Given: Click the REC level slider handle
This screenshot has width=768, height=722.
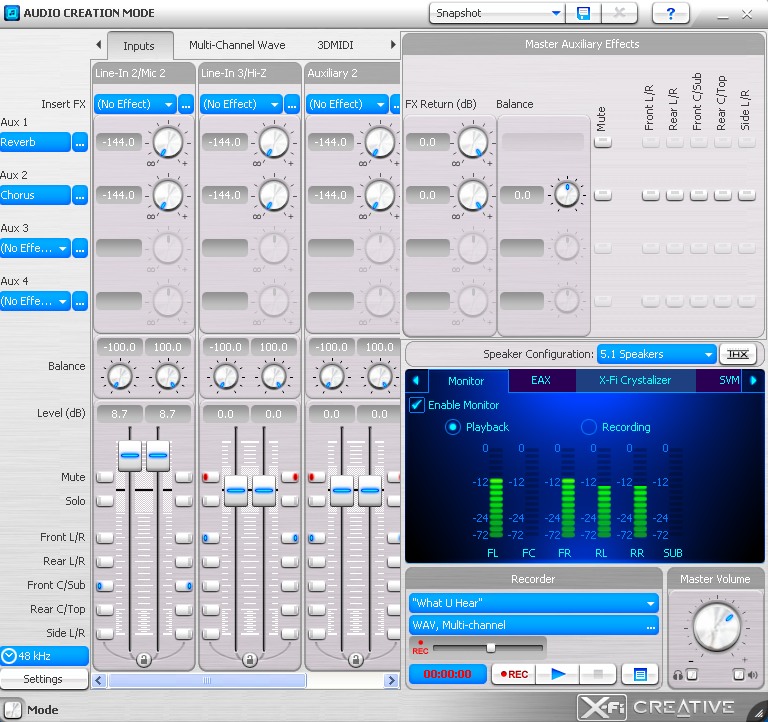Looking at the screenshot, I should click(x=490, y=648).
